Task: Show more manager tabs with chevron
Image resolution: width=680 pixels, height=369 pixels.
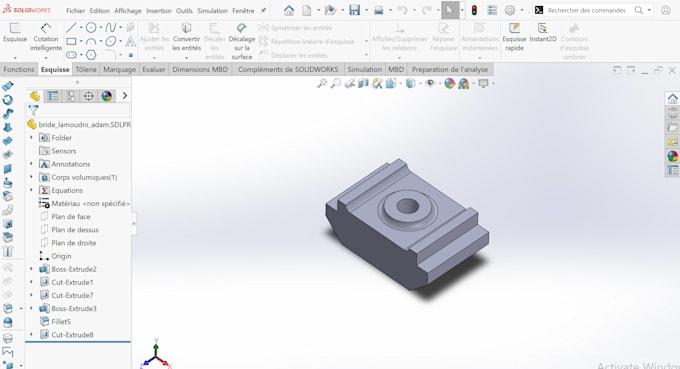Action: click(125, 96)
